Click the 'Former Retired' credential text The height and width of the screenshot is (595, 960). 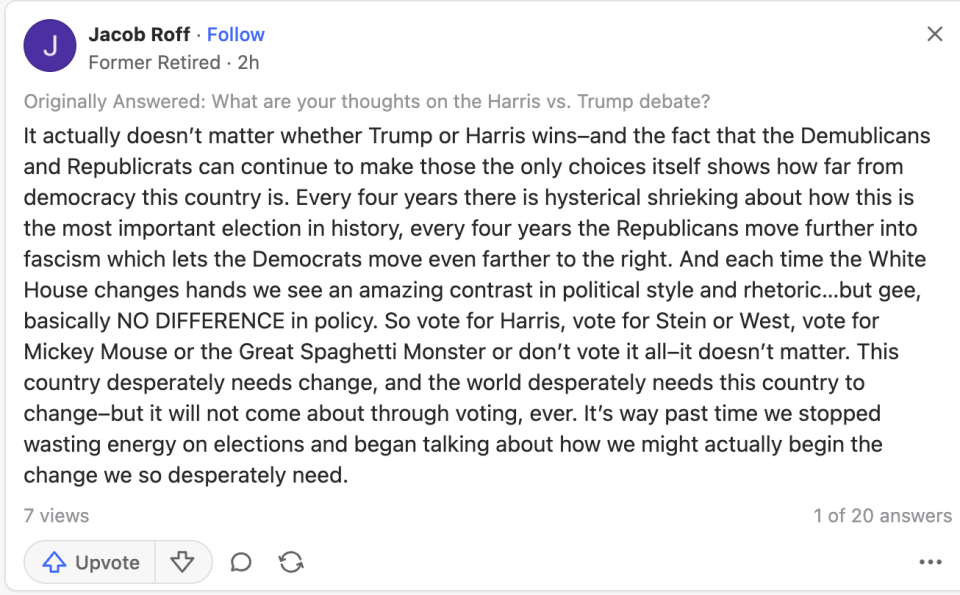[154, 62]
